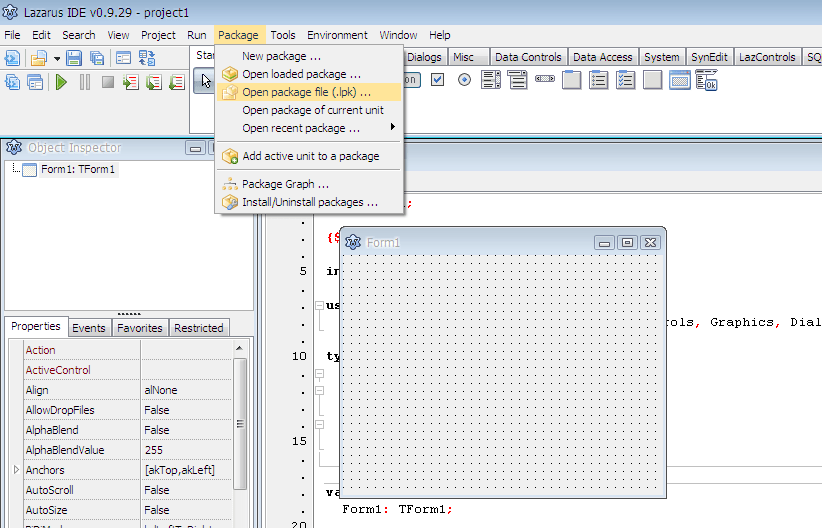The width and height of the screenshot is (822, 528).
Task: Expand the Anchors property row
Action: click(x=16, y=470)
